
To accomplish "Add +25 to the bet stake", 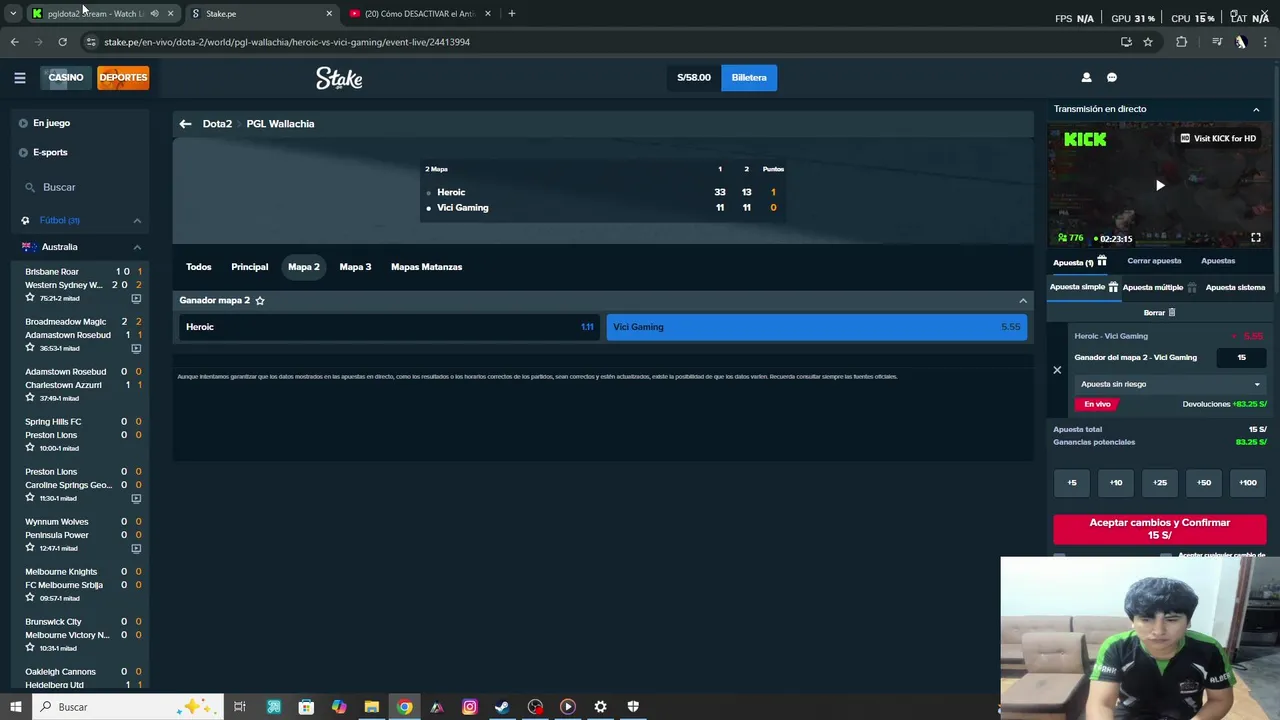I will coord(1160,483).
